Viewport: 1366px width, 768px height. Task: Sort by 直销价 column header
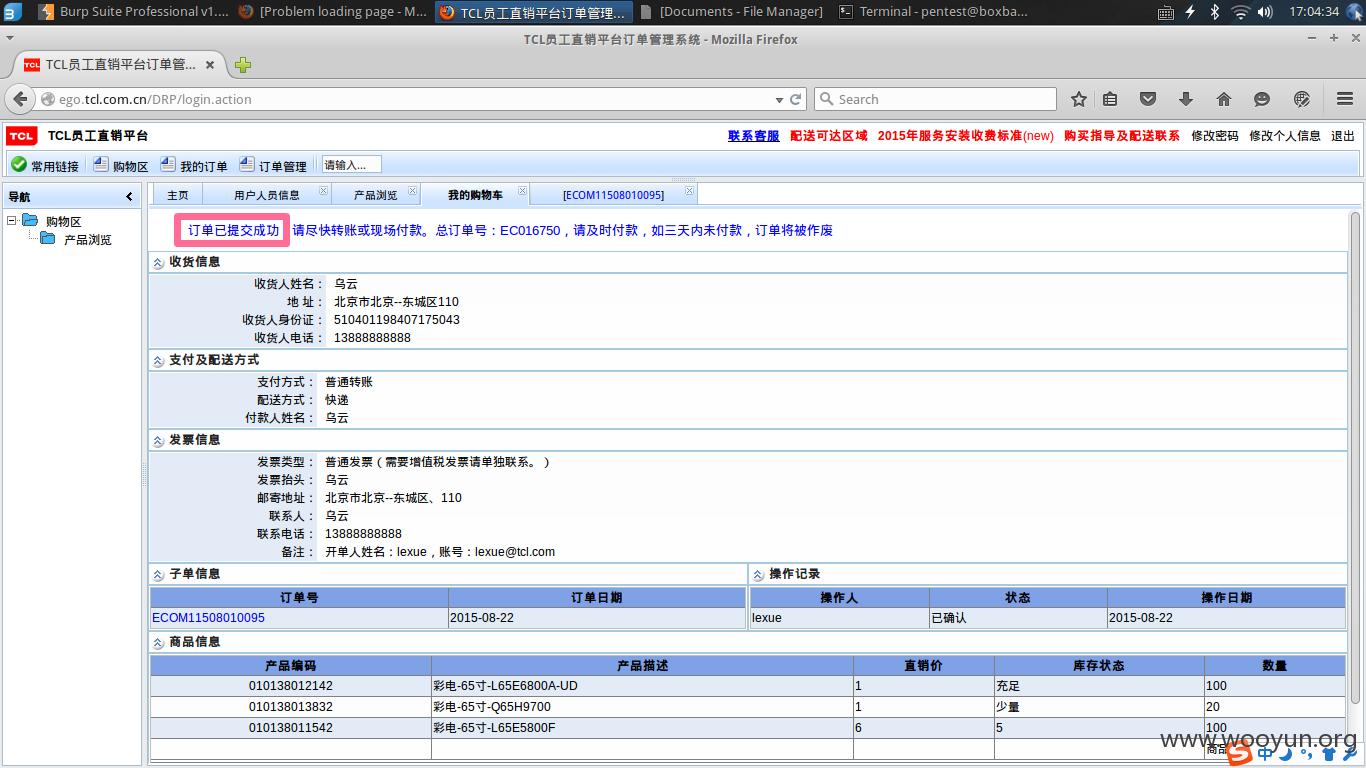coord(923,665)
